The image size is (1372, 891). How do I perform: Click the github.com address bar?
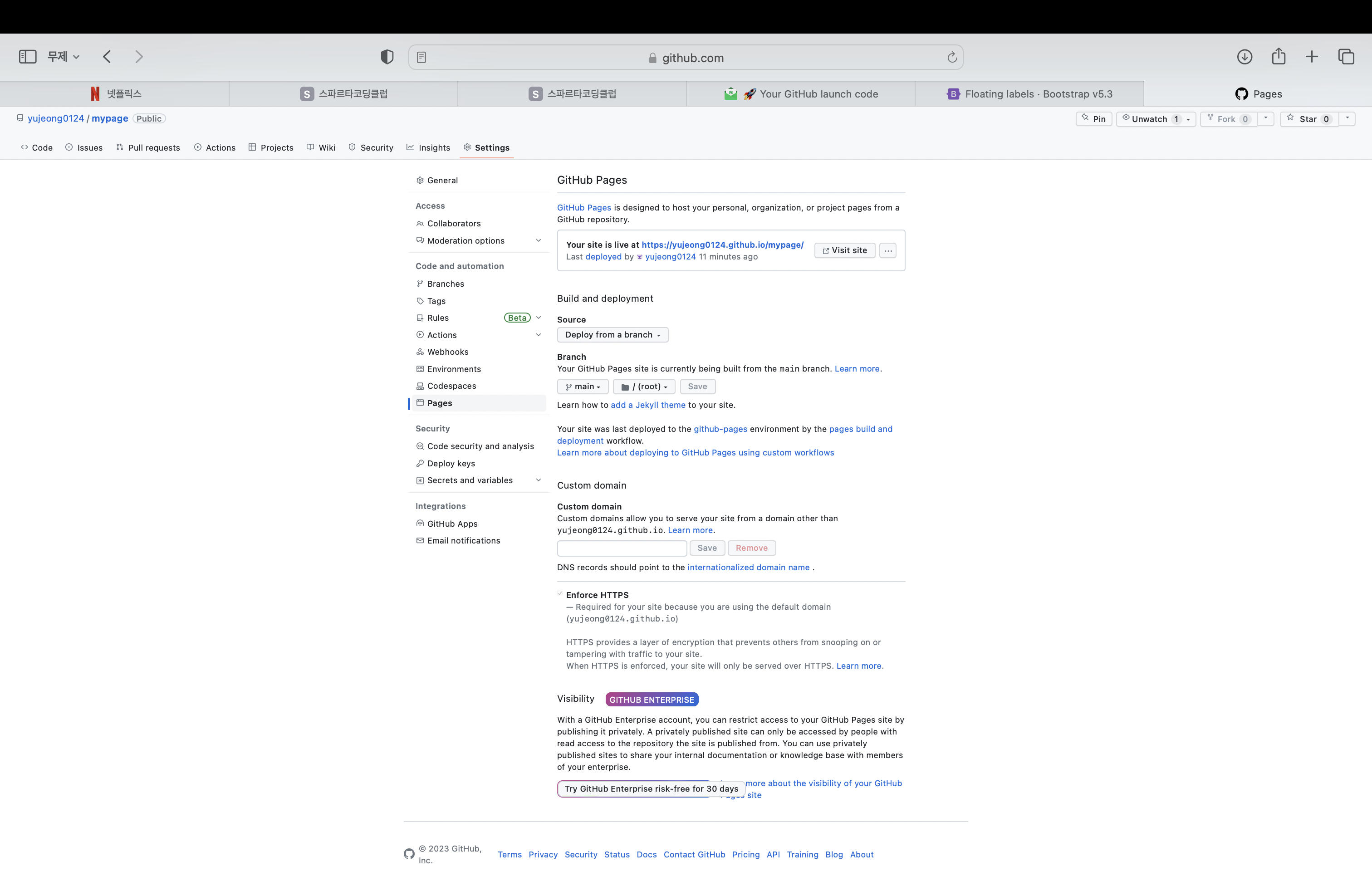(686, 58)
